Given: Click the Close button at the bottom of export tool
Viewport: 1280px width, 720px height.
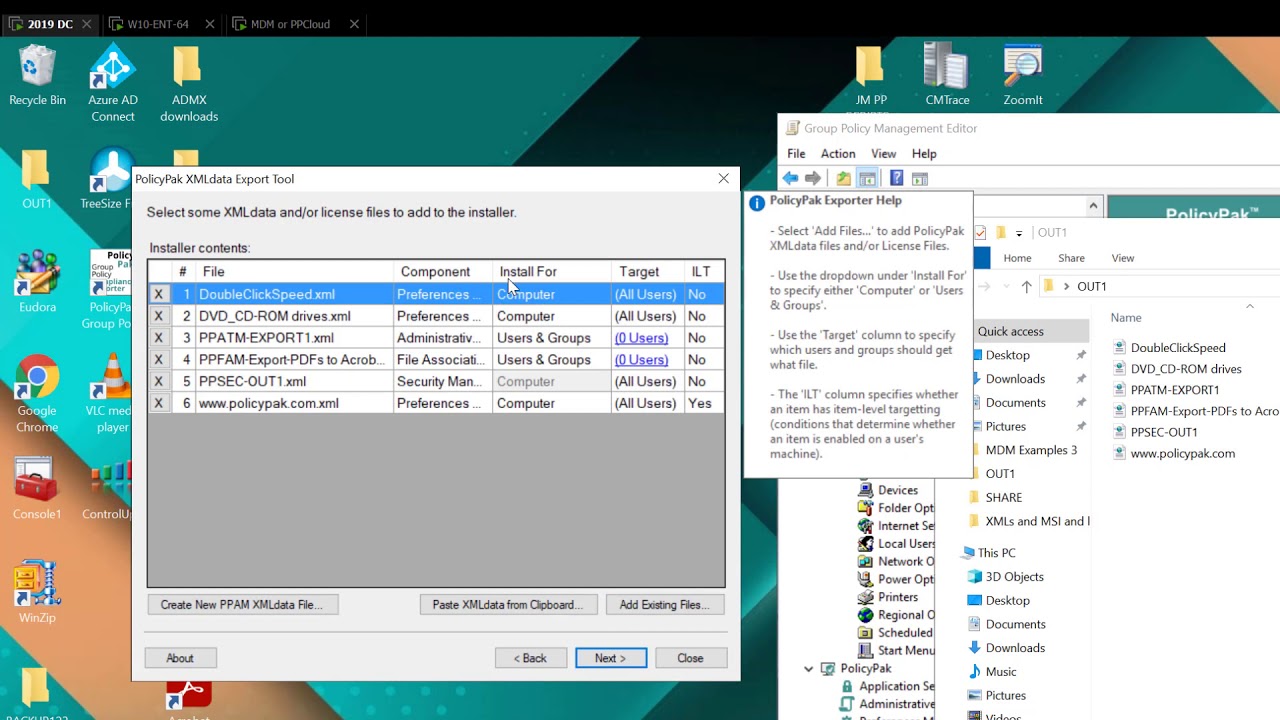Looking at the screenshot, I should (x=690, y=658).
